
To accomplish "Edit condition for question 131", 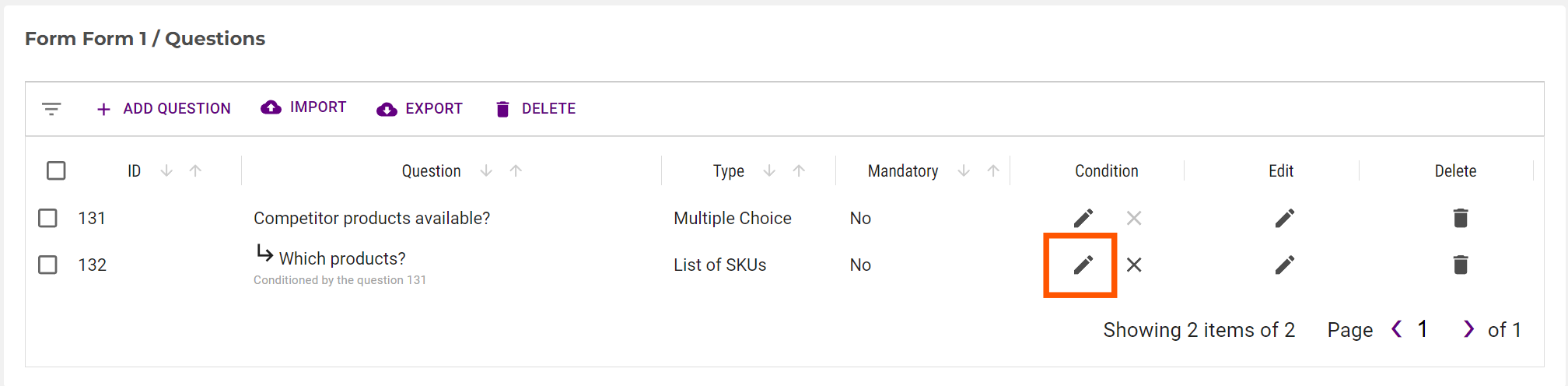I will (1083, 219).
